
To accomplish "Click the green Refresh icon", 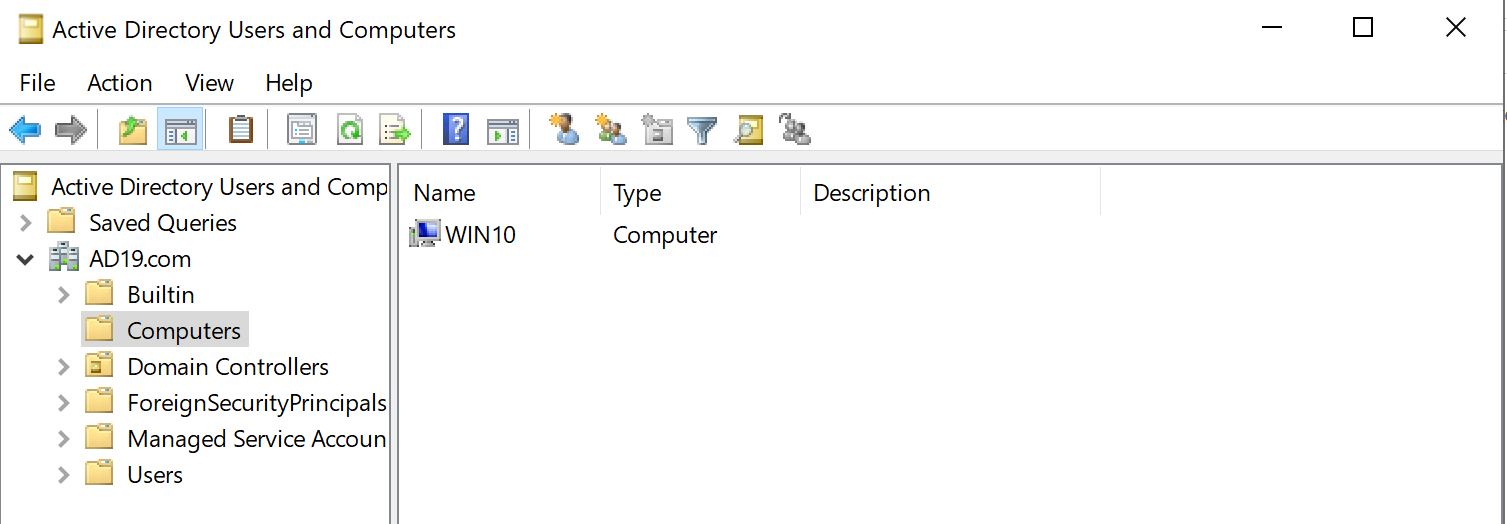I will pyautogui.click(x=350, y=129).
